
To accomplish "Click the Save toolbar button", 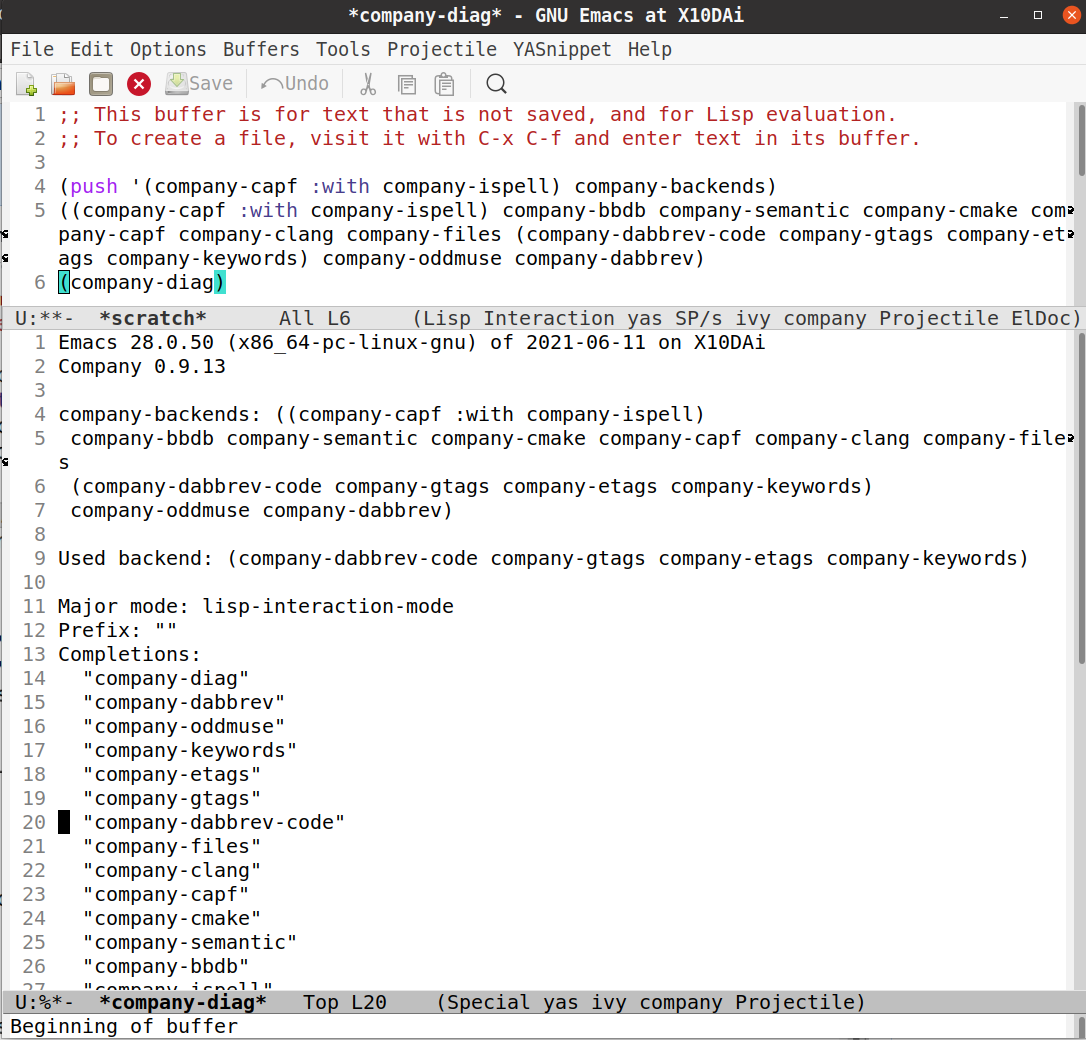I will (x=199, y=84).
